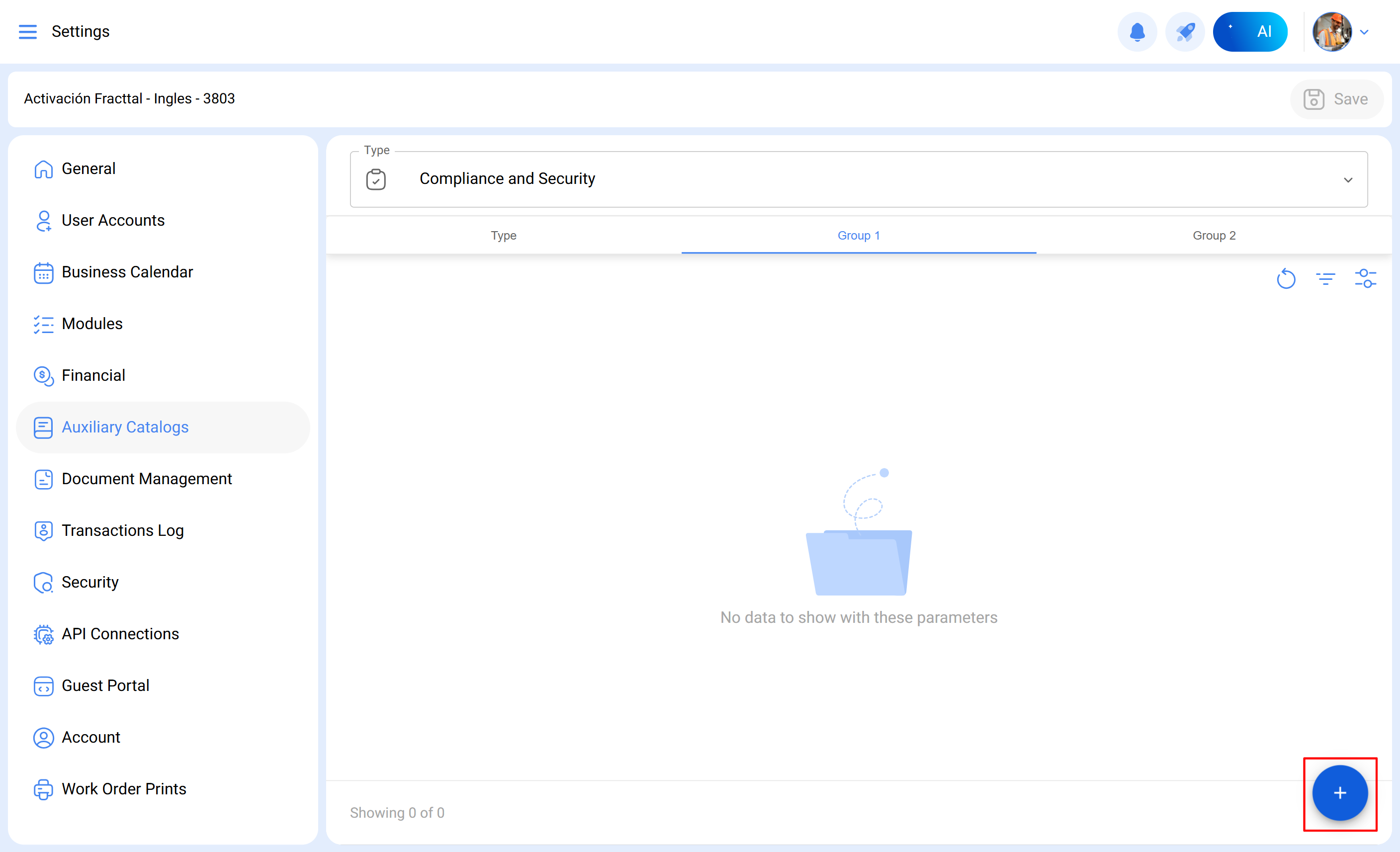Open the AI assistant button
This screenshot has width=1400, height=852.
tap(1249, 32)
